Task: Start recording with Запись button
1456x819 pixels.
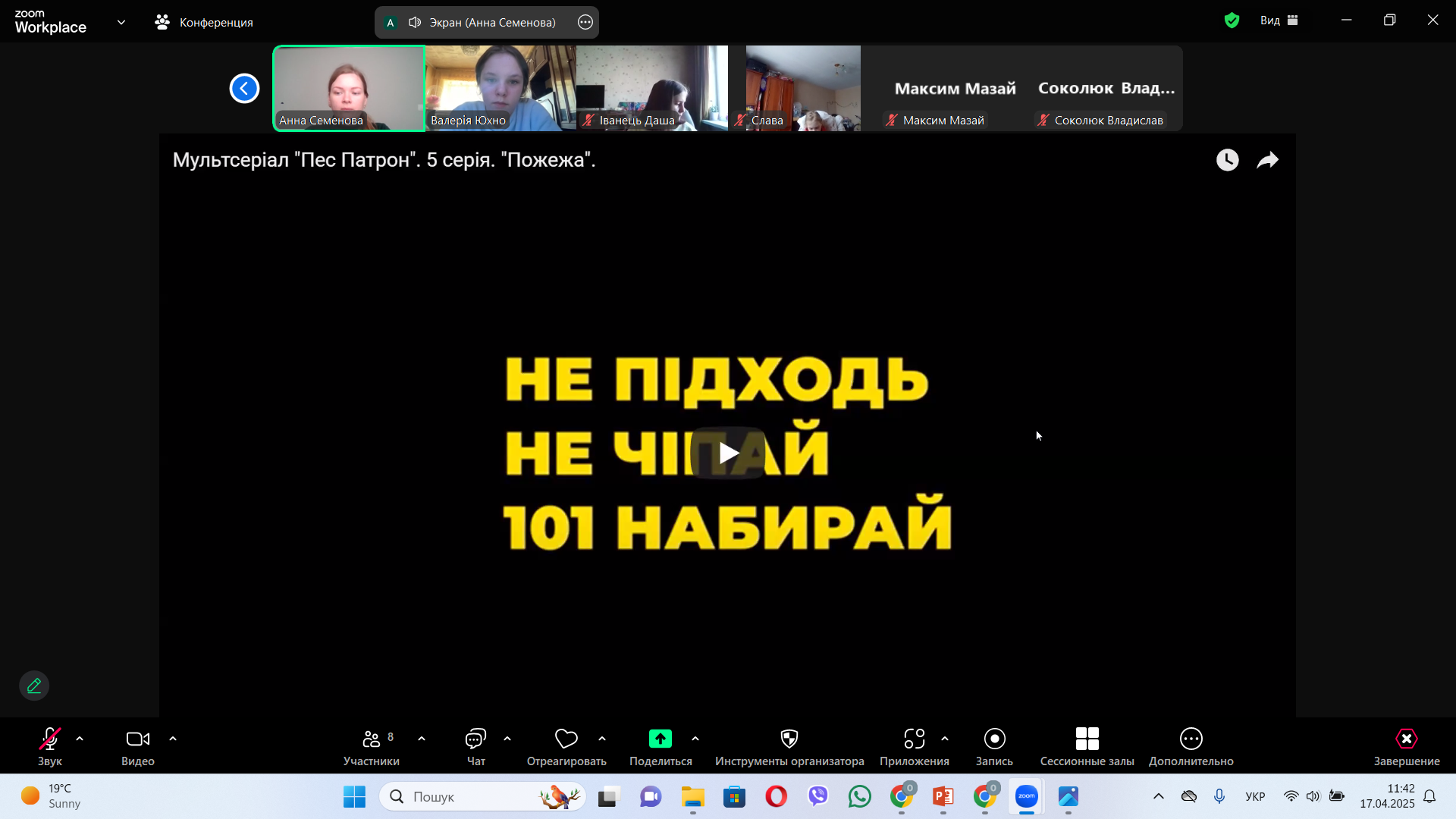Action: point(994,747)
